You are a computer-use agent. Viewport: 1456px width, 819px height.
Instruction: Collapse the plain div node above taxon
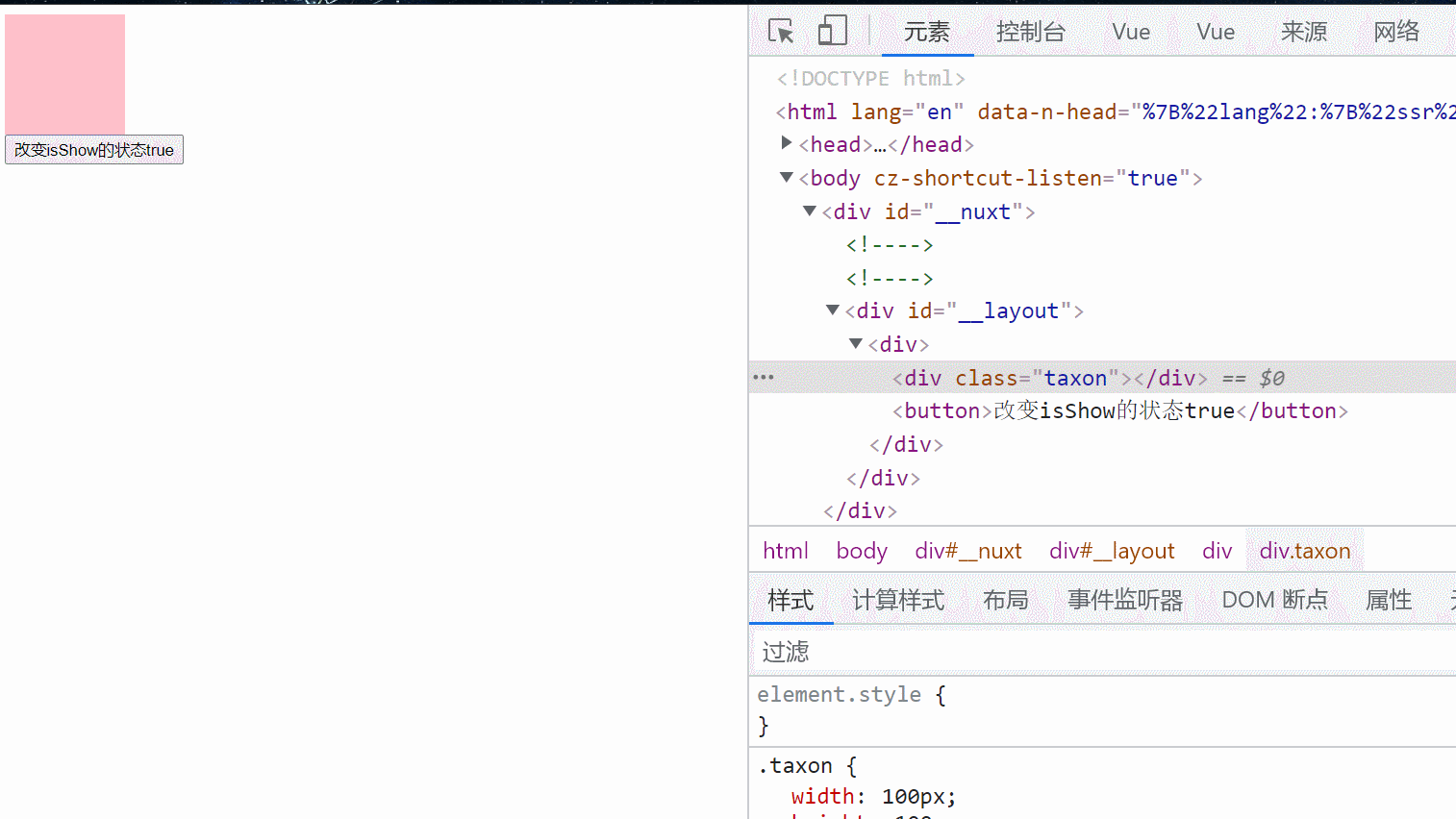pos(856,343)
